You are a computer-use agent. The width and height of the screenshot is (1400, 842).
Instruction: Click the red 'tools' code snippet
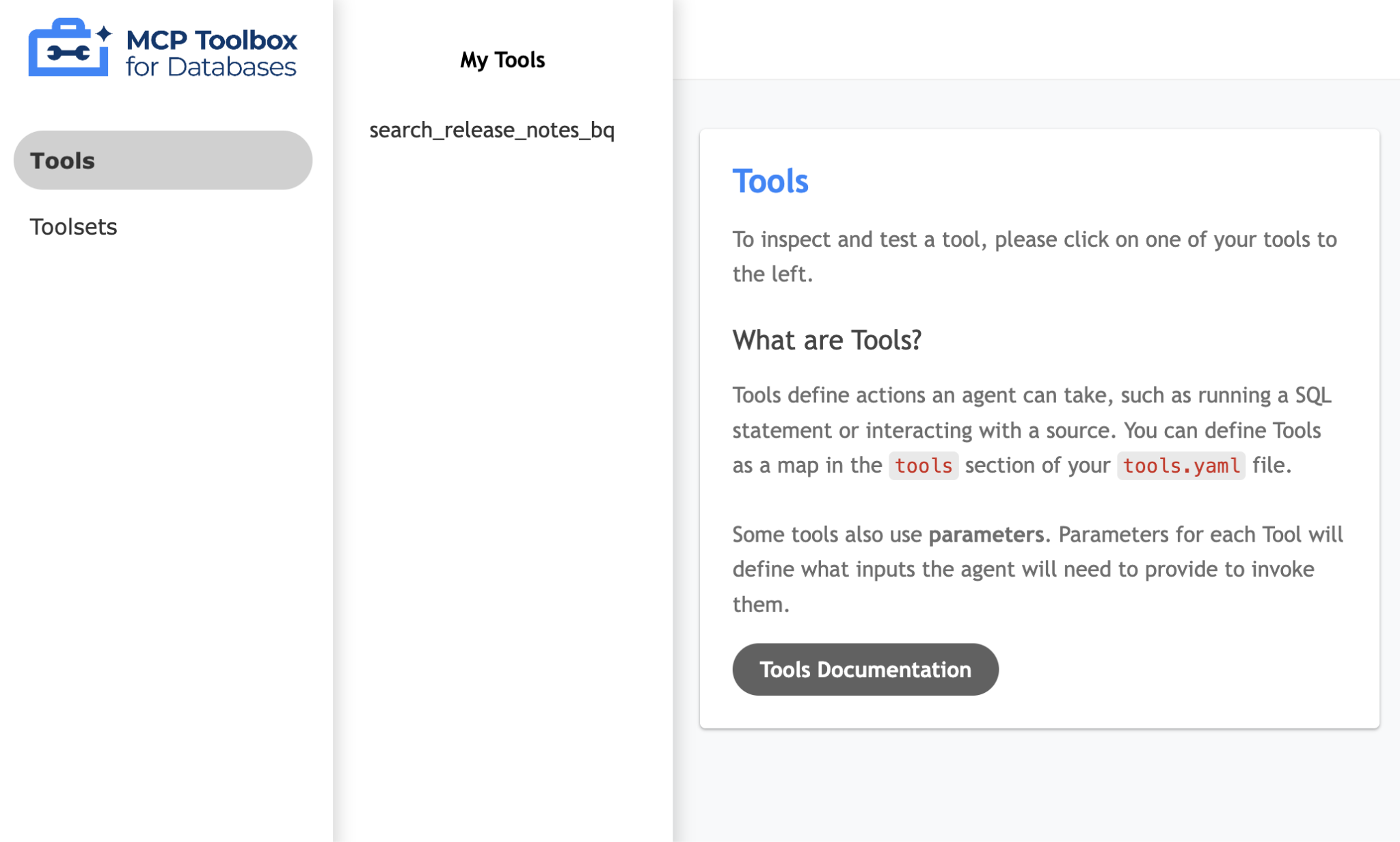click(x=923, y=466)
